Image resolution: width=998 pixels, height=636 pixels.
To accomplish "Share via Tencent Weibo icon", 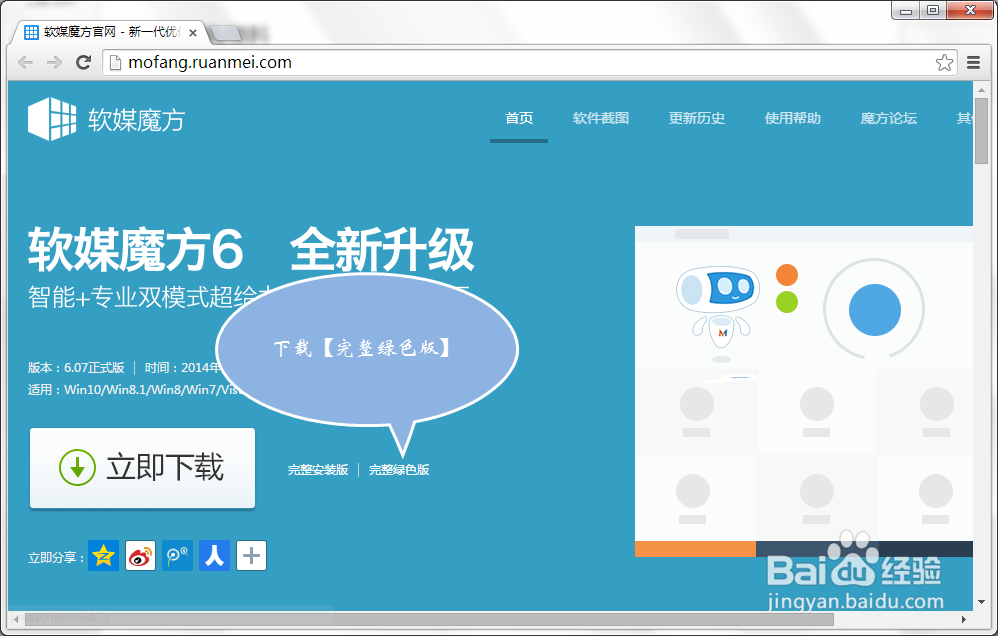I will (x=178, y=556).
